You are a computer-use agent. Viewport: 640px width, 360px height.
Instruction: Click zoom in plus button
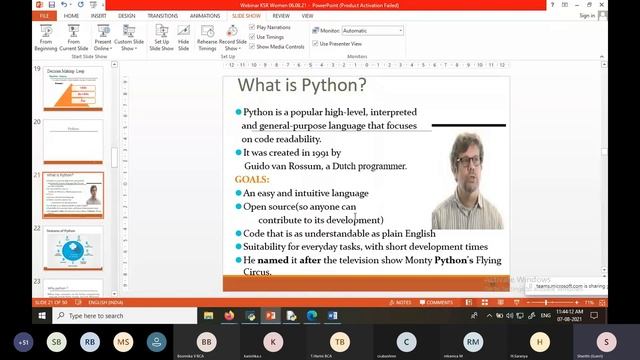click(x=576, y=302)
